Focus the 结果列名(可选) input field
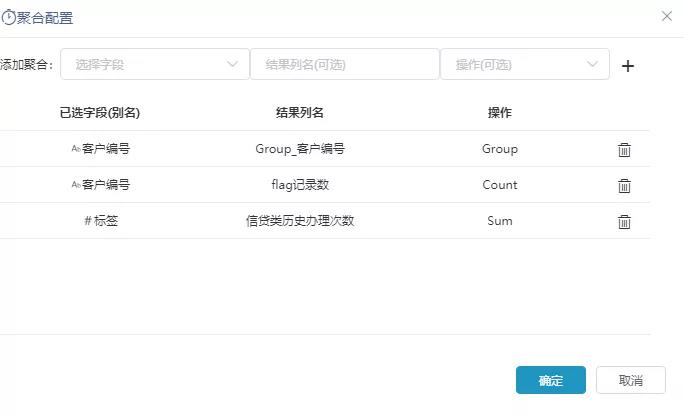 pos(345,64)
